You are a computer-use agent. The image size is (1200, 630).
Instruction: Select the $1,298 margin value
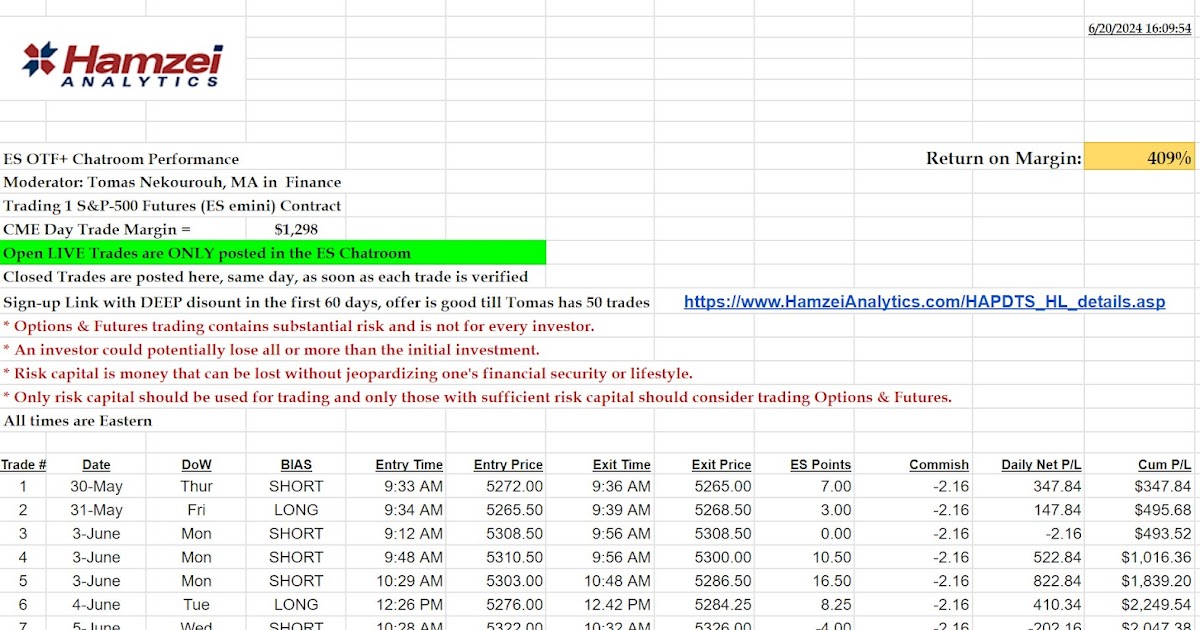(296, 229)
